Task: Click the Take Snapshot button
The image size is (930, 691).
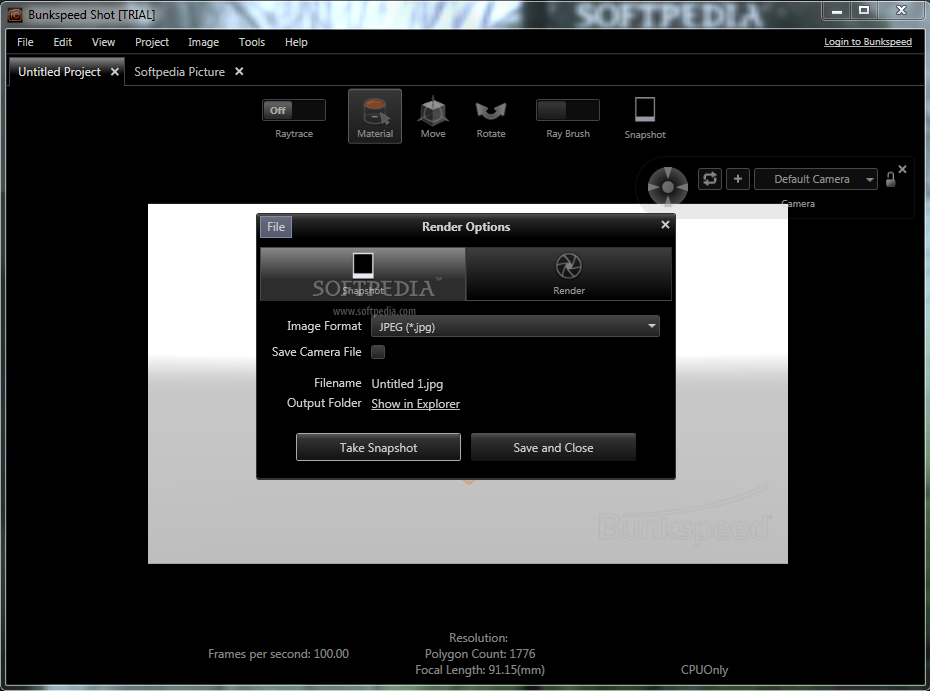Action: point(378,447)
